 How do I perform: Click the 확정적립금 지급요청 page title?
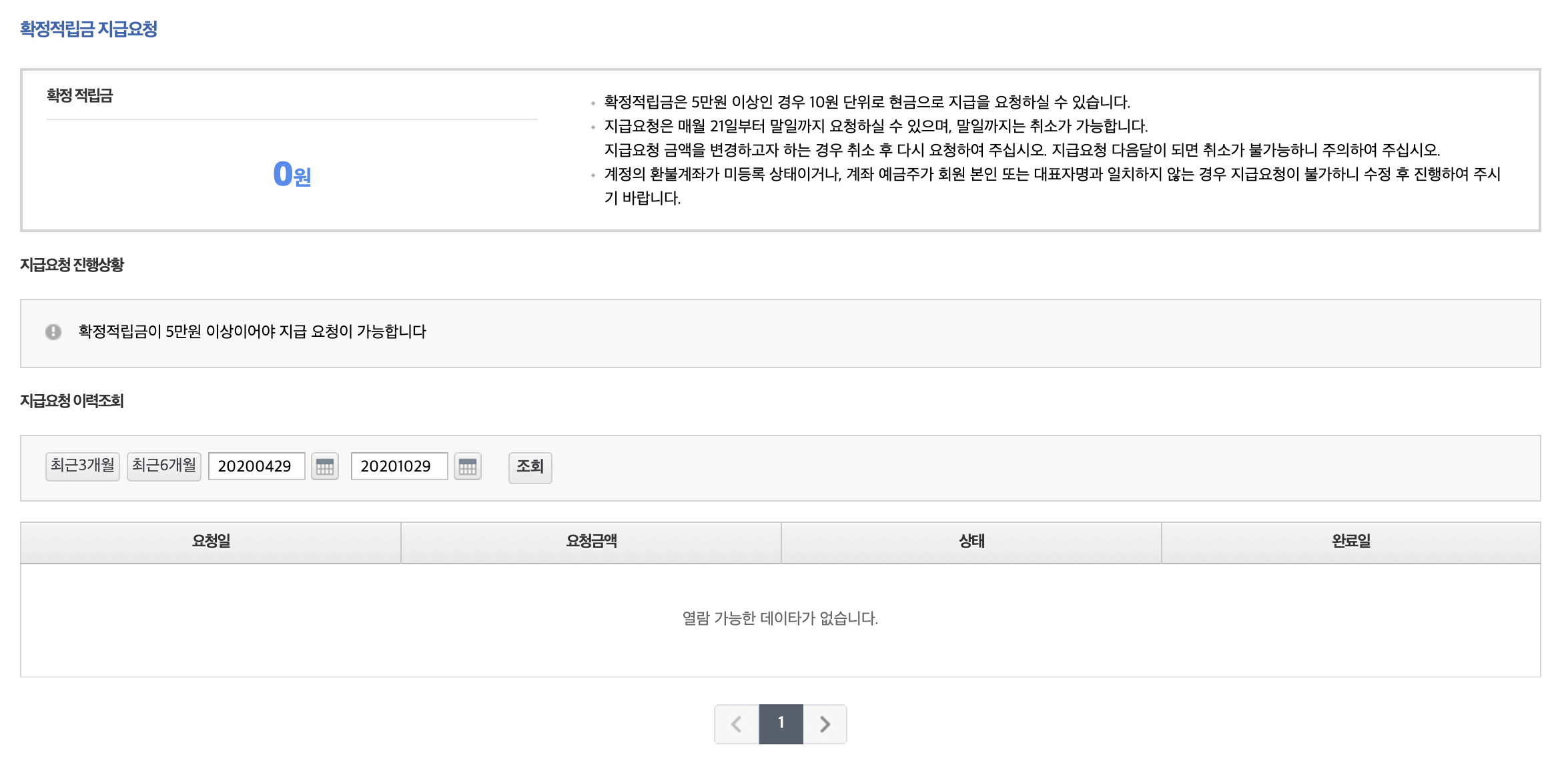tap(89, 29)
